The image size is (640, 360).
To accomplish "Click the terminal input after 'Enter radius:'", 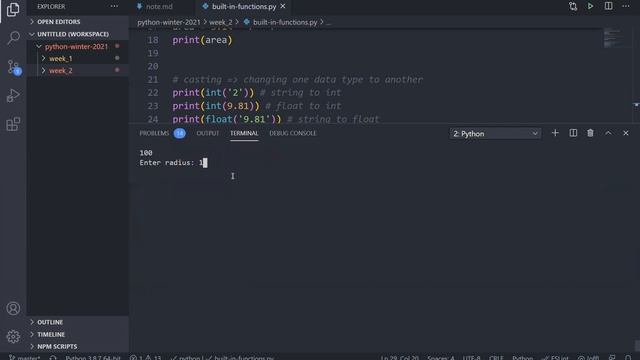I will (203, 162).
